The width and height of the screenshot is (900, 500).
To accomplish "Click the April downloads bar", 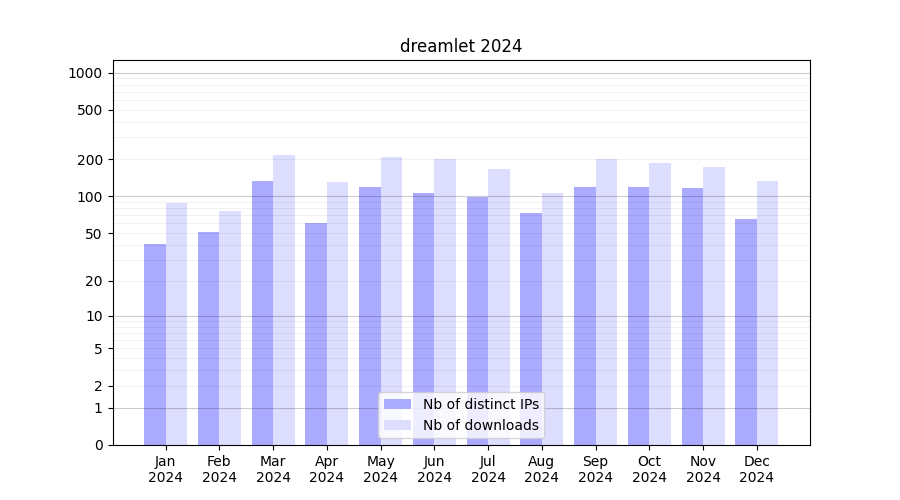I will click(337, 313).
